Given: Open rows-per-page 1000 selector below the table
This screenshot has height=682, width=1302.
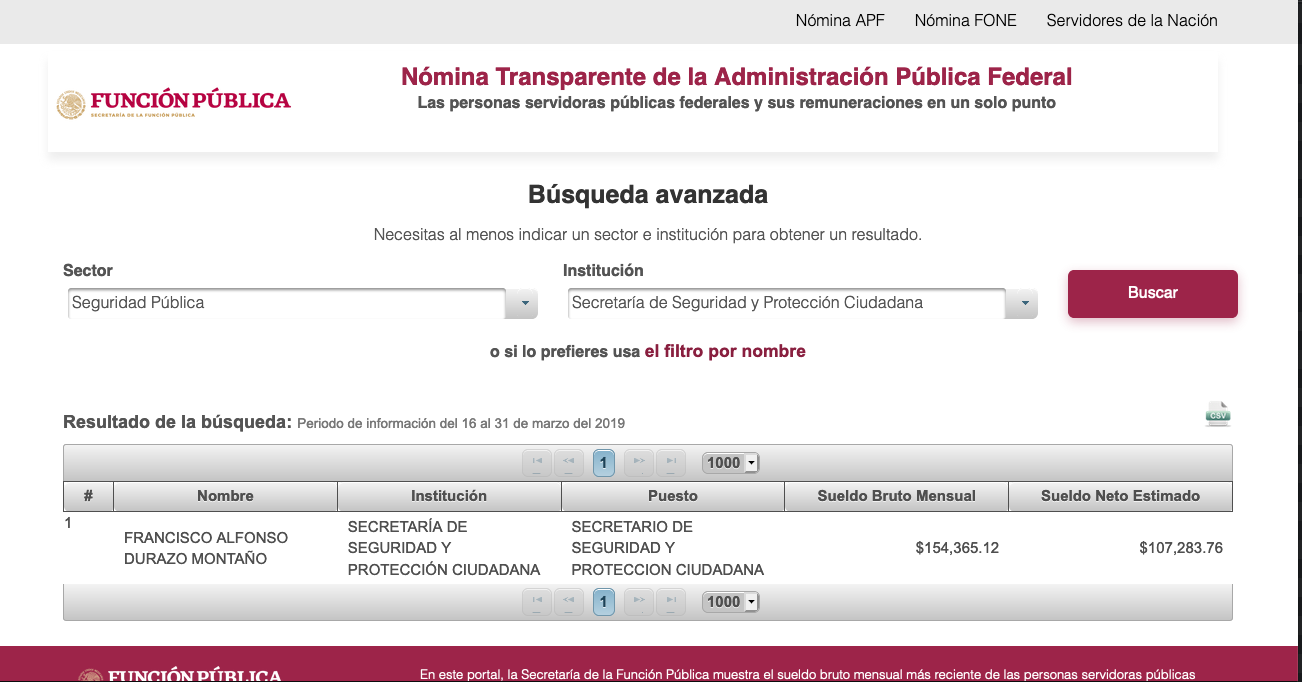Looking at the screenshot, I should coord(731,602).
